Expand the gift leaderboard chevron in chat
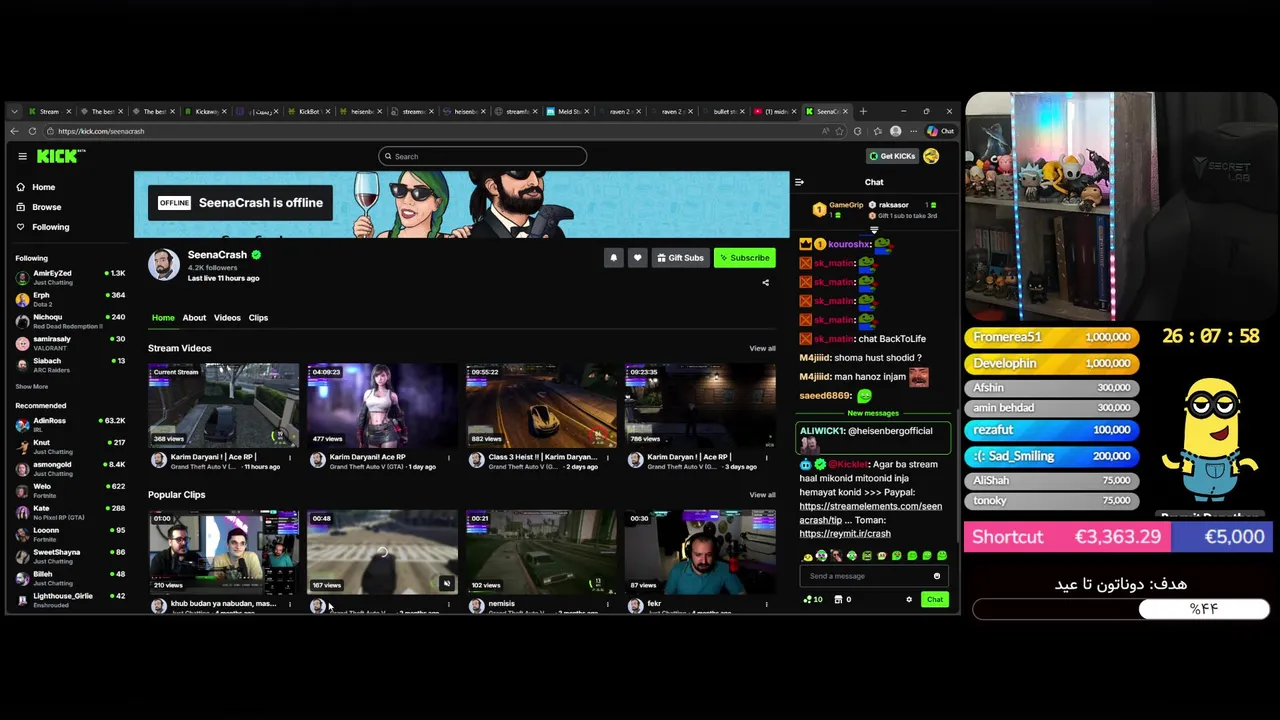Viewport: 1280px width, 720px height. pos(874,230)
